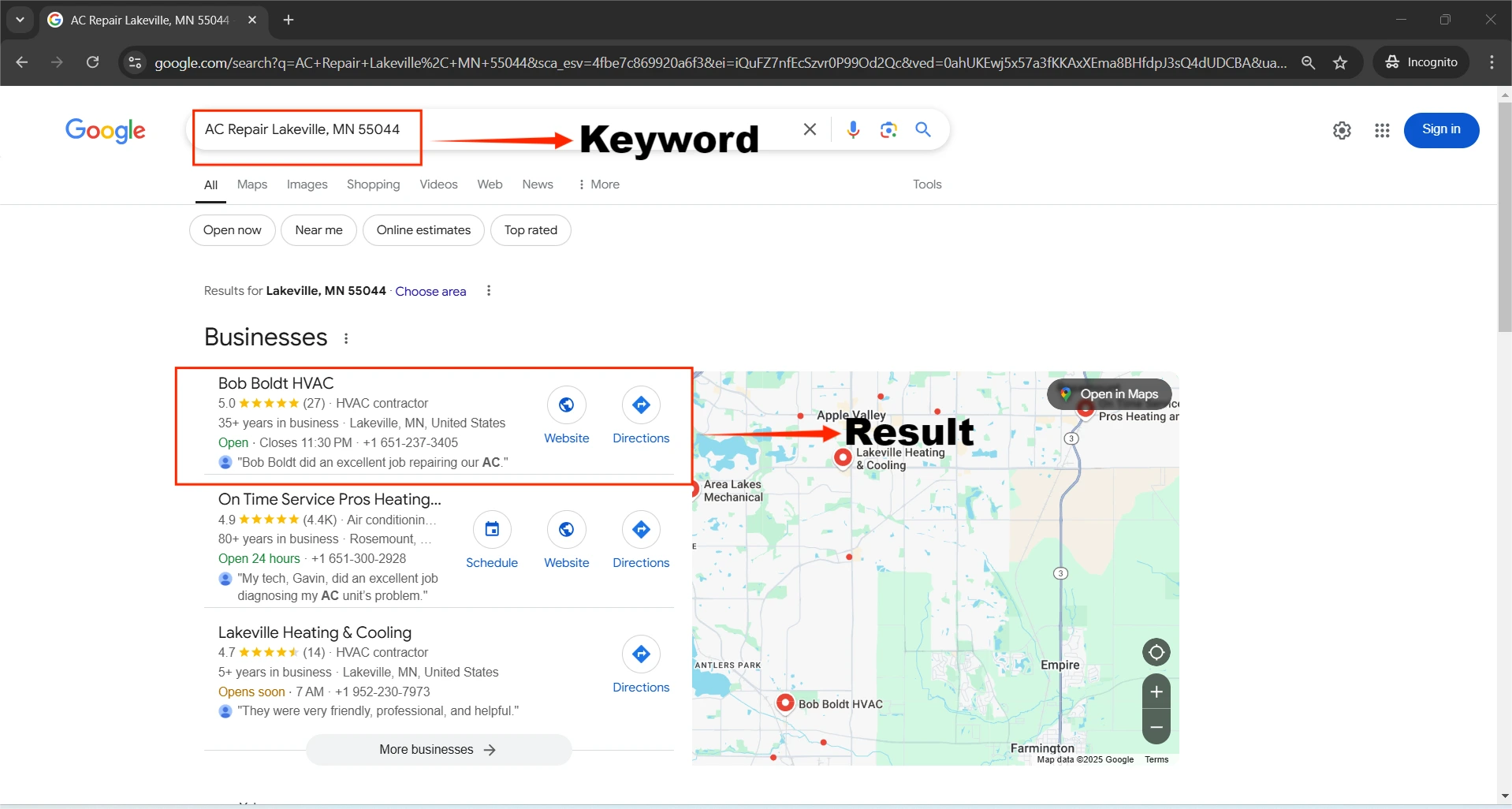
Task: Bookmark this page with the star icon
Action: (1340, 62)
